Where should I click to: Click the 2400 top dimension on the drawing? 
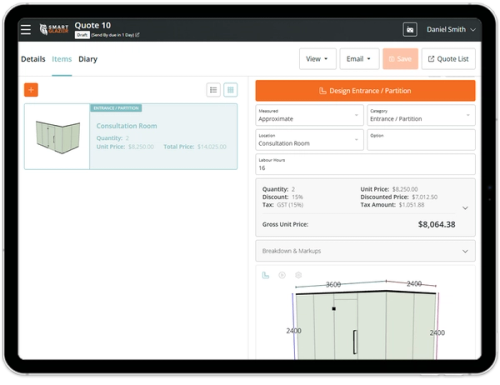click(414, 284)
